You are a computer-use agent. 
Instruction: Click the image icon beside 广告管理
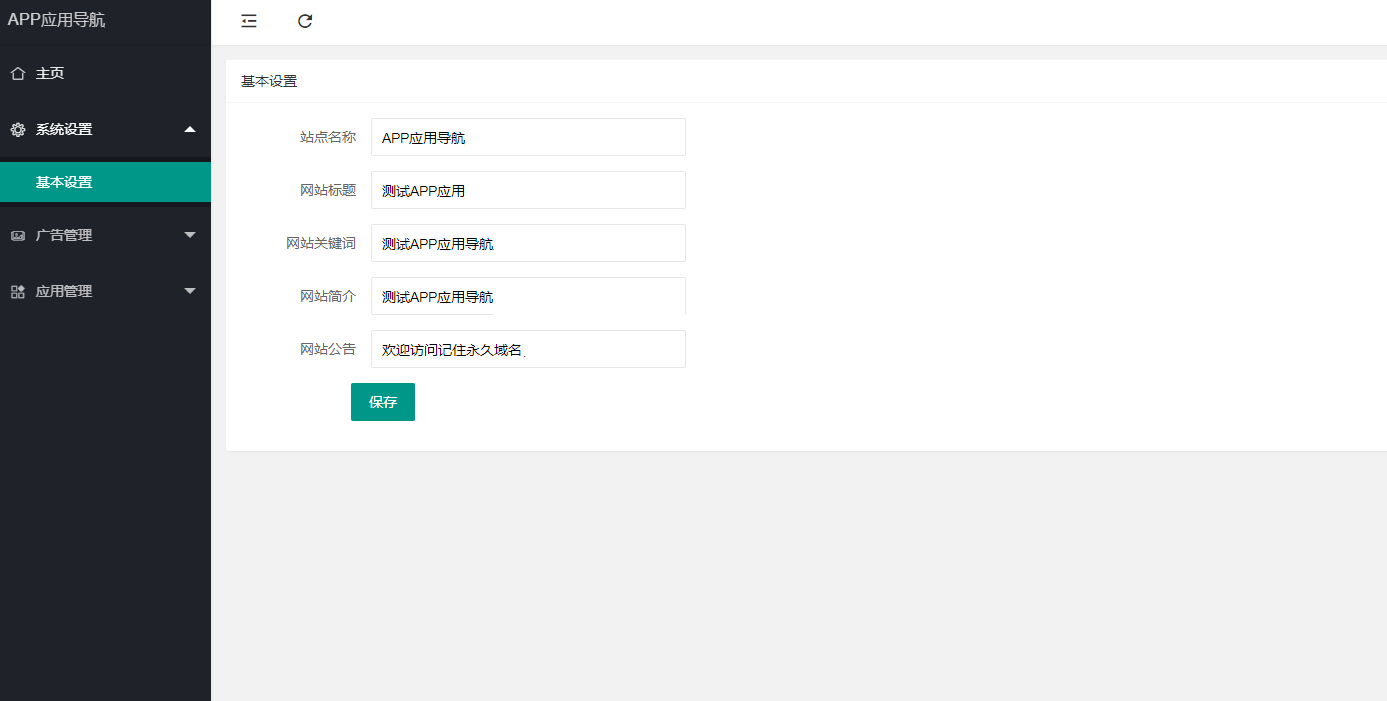(17, 235)
